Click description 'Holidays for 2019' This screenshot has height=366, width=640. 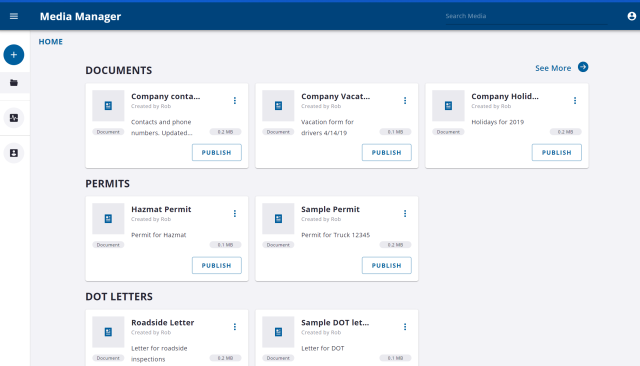(x=498, y=122)
